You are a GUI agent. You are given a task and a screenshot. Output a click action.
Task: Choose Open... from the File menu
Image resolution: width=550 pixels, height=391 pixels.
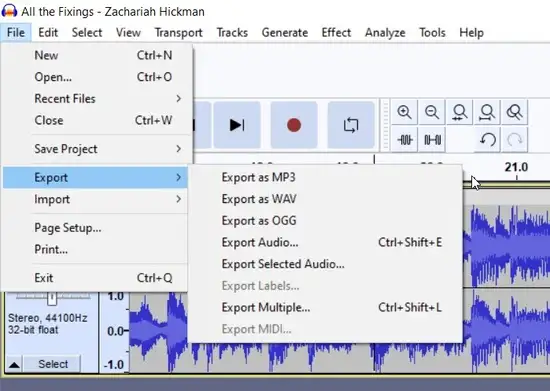click(95, 77)
